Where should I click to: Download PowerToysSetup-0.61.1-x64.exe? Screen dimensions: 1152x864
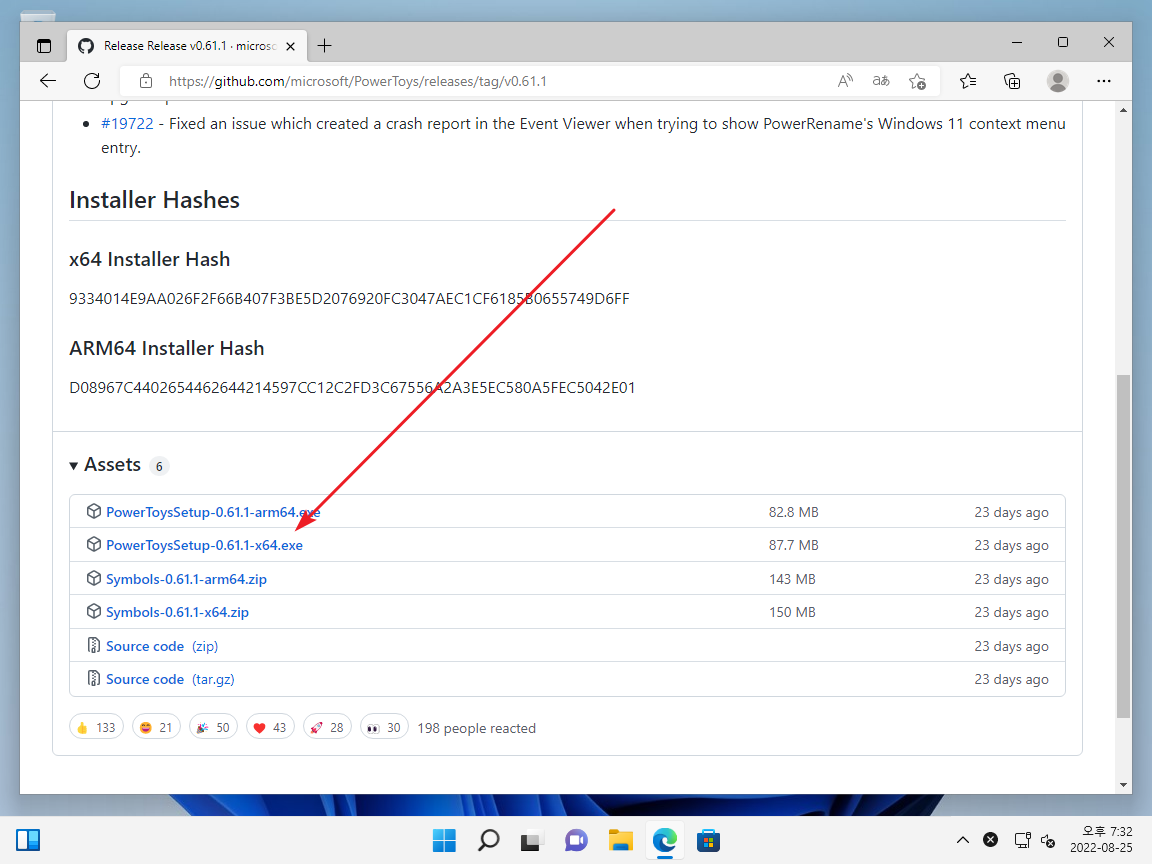tap(204, 545)
